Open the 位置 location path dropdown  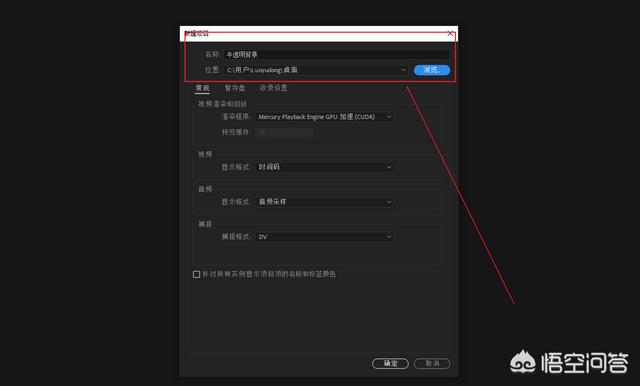316,70
